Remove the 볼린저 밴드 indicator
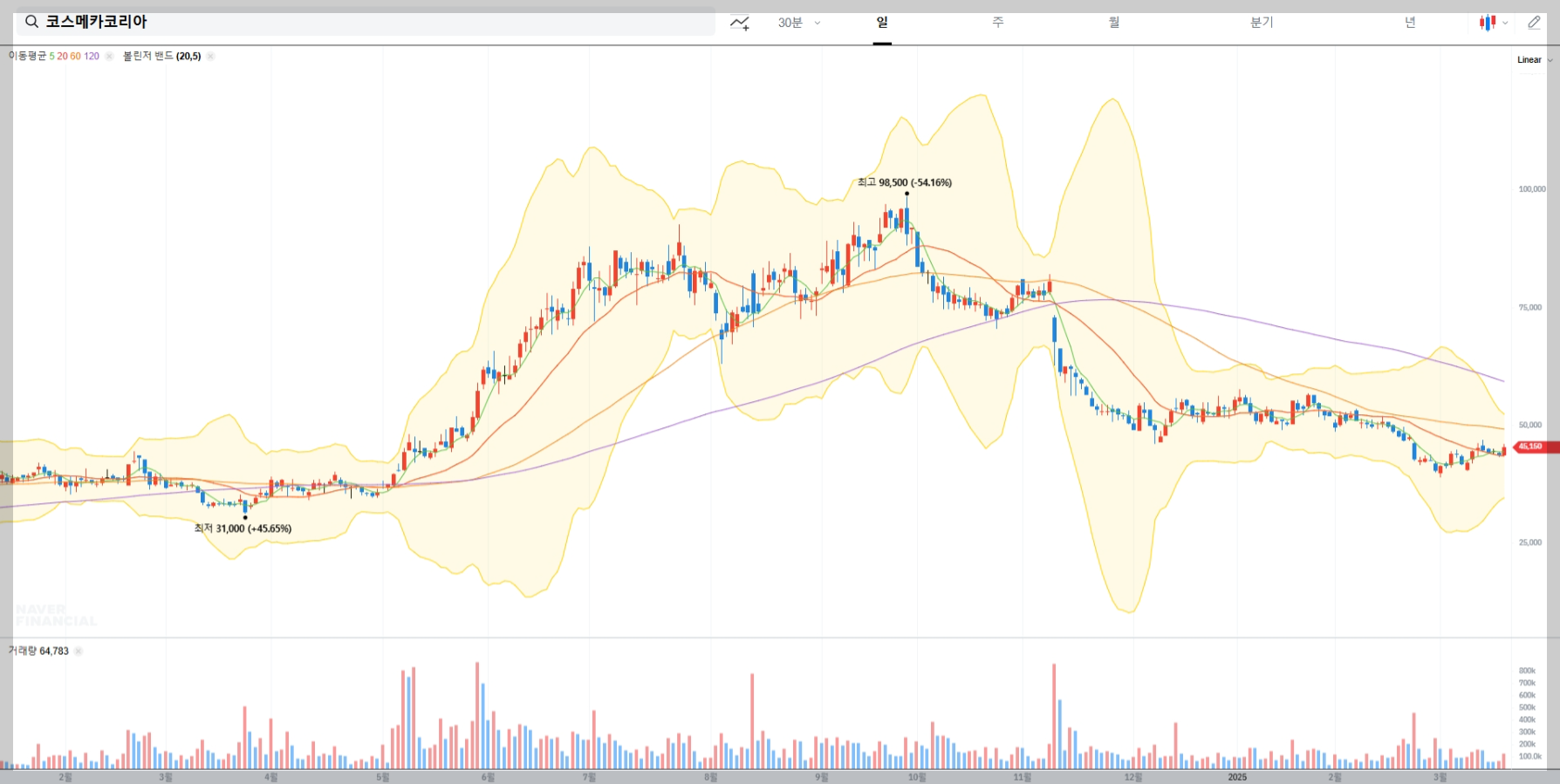 tap(210, 56)
